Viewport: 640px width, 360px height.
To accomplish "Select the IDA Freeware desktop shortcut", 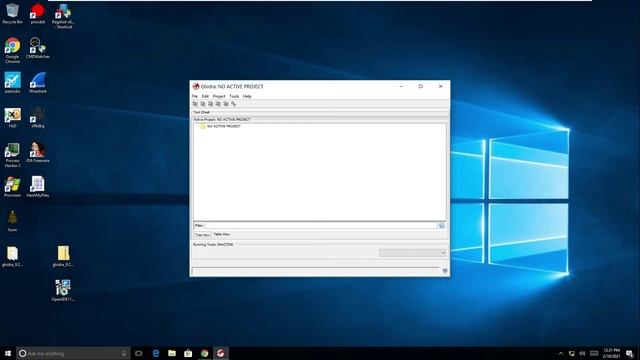I will [x=38, y=152].
